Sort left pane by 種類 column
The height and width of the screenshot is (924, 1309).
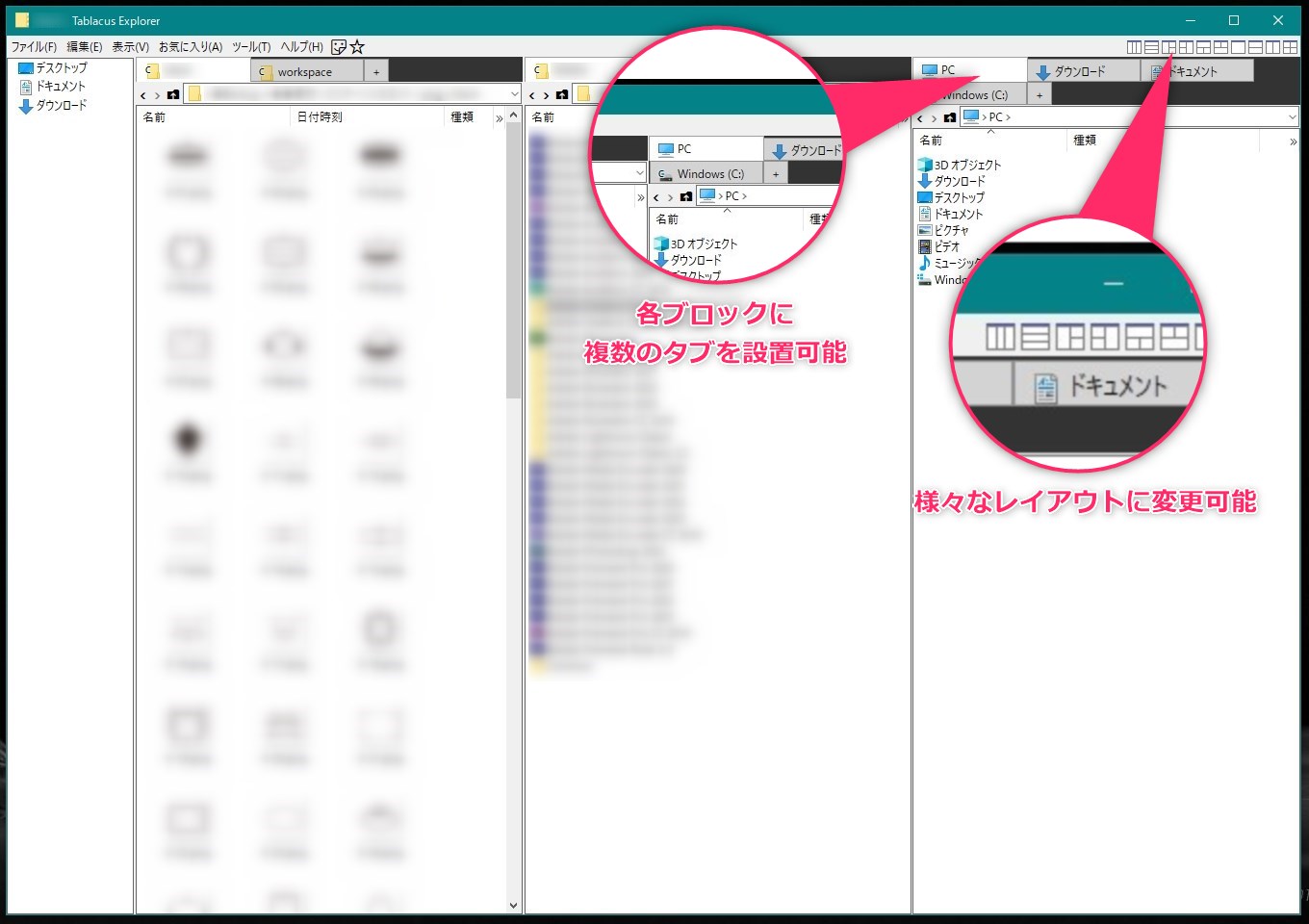click(x=469, y=117)
